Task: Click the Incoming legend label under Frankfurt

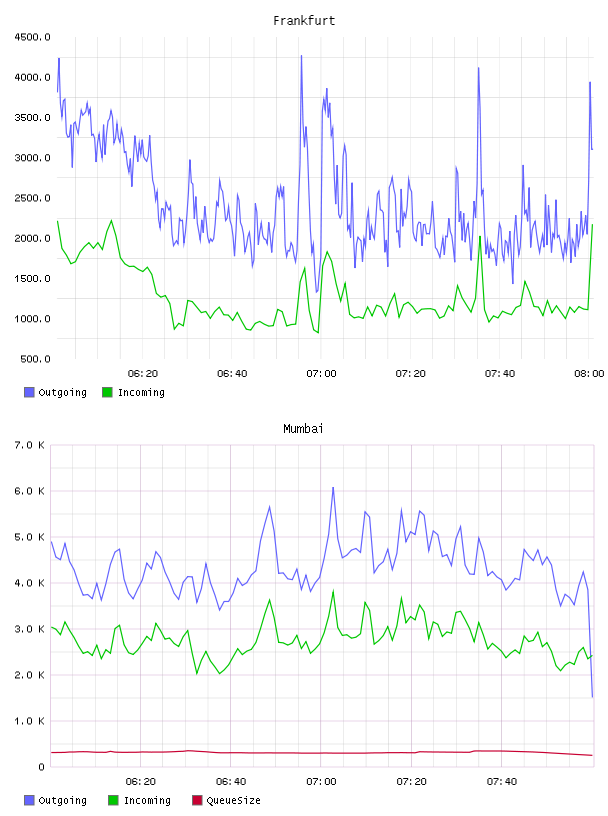Action: tap(141, 393)
